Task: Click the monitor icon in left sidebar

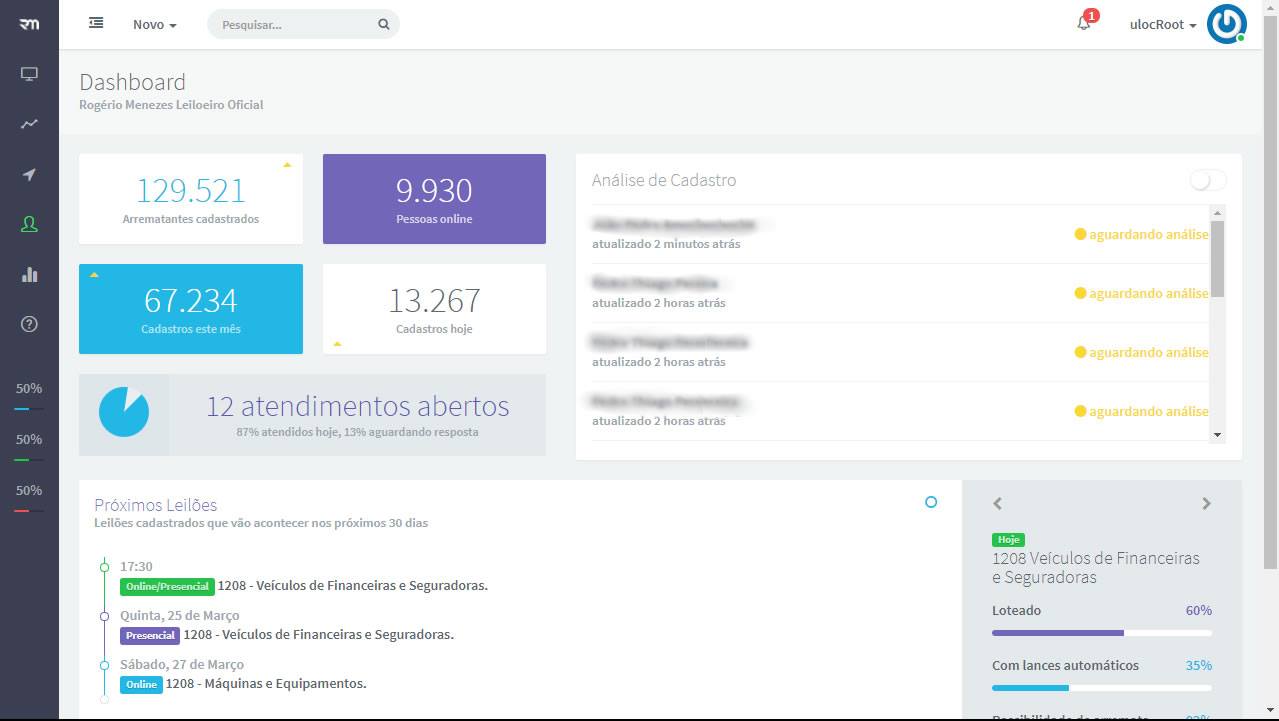Action: pos(29,74)
